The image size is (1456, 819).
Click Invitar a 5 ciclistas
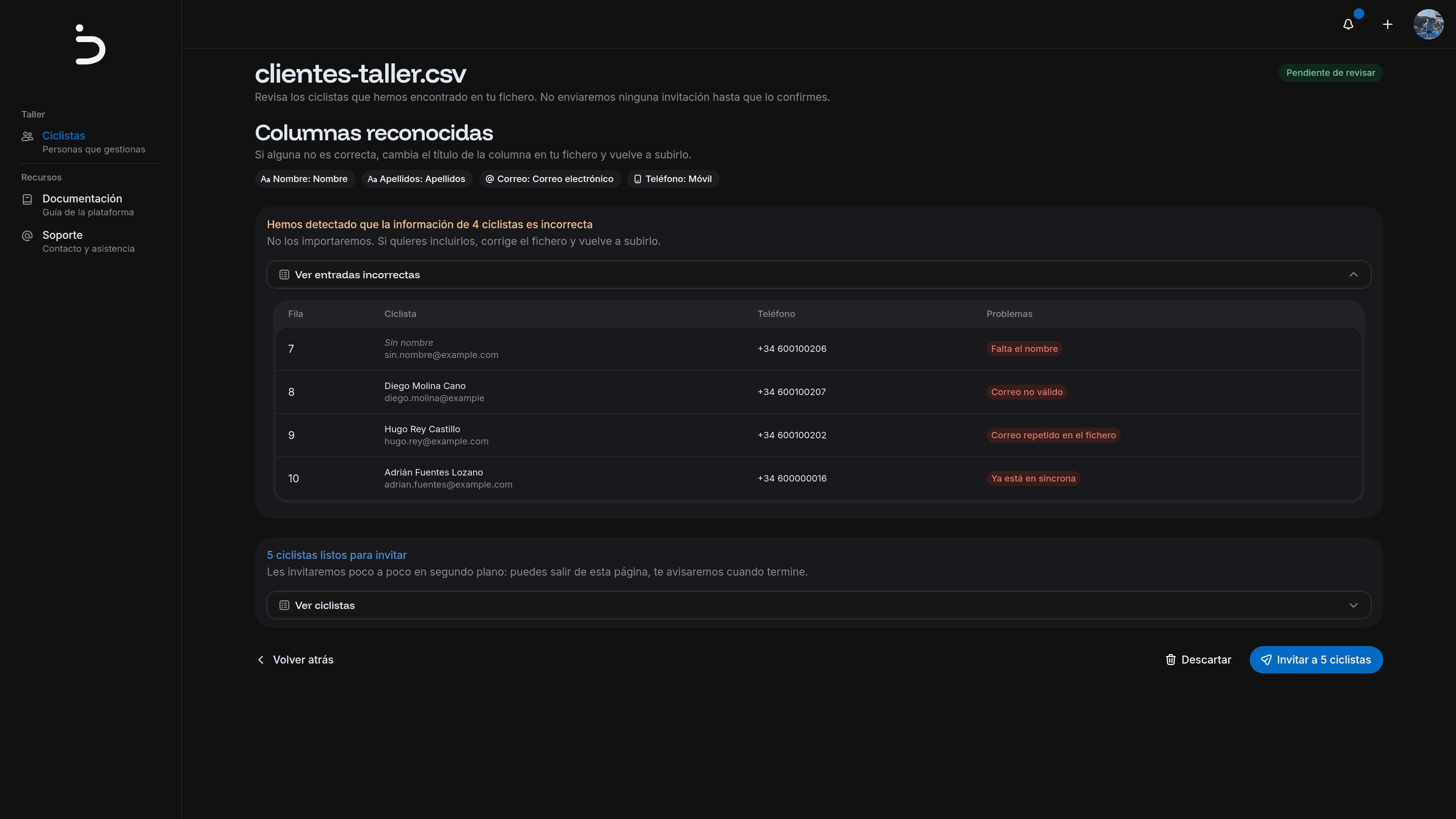click(x=1316, y=660)
